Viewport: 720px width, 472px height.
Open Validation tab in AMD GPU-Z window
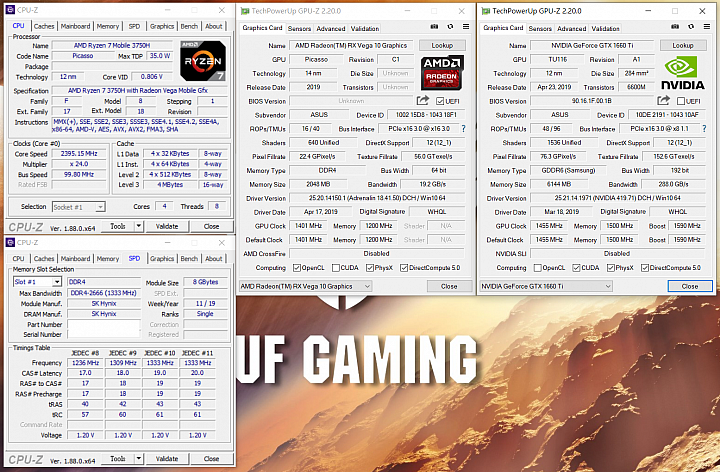click(365, 28)
